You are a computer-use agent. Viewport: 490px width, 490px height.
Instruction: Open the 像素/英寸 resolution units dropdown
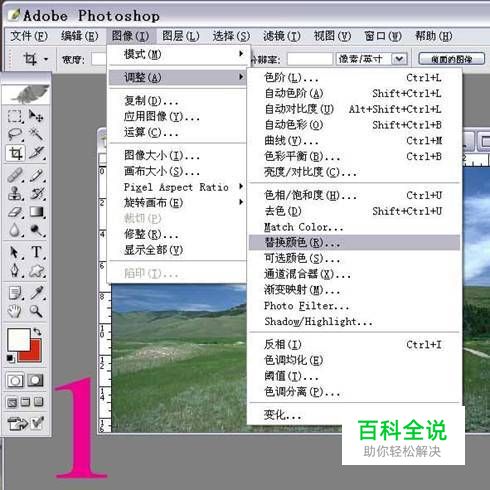tap(399, 59)
